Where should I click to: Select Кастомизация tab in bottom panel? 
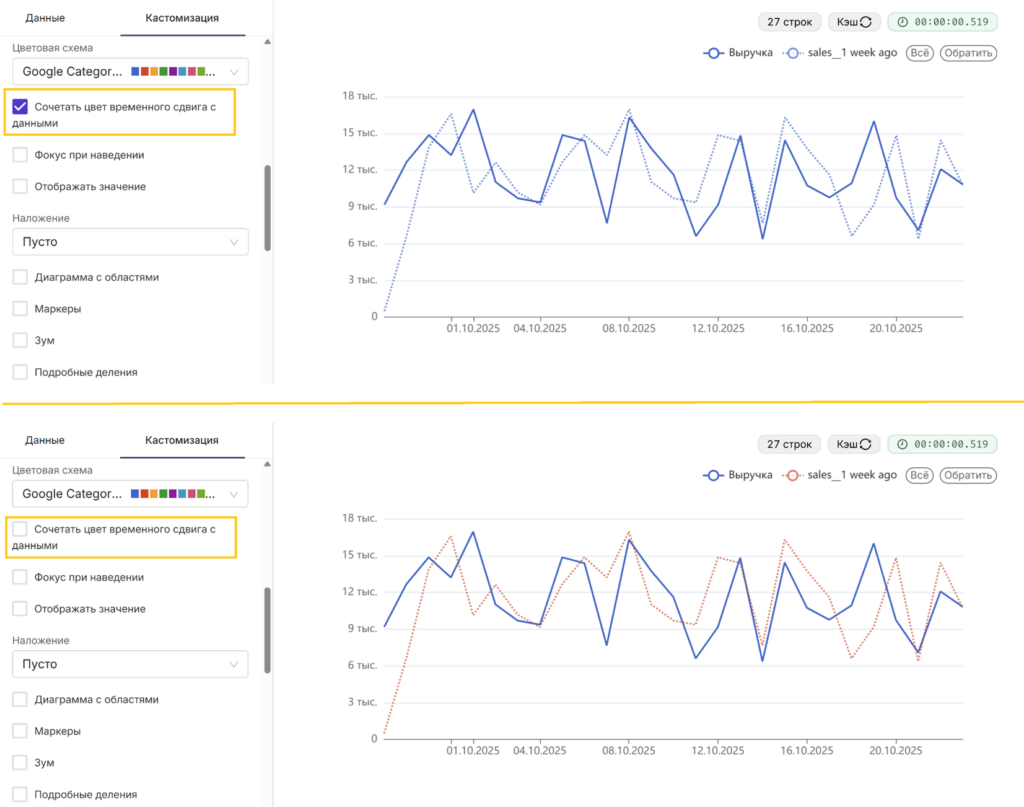click(182, 441)
